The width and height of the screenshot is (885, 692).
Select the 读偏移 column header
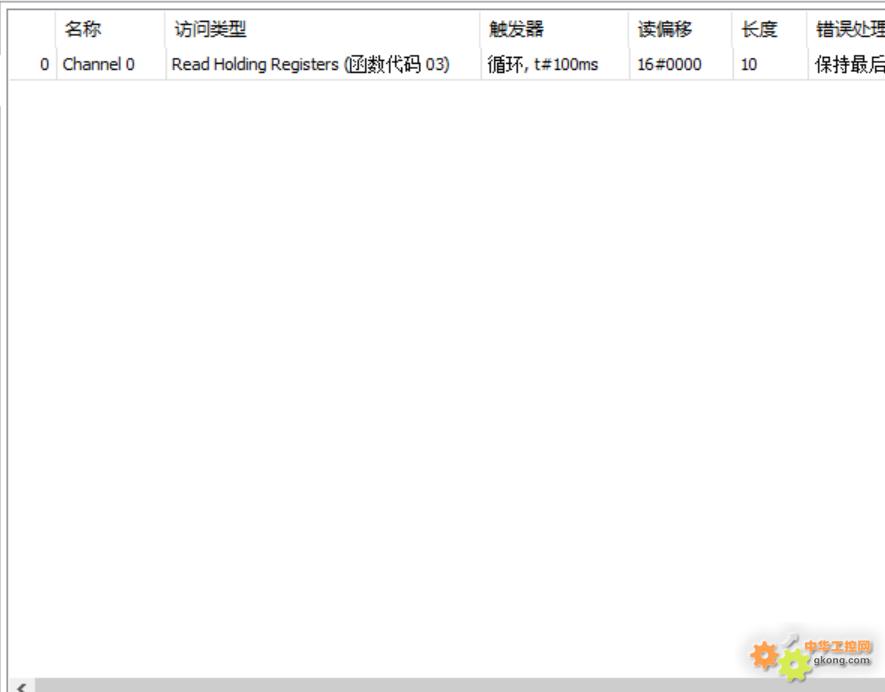point(681,29)
